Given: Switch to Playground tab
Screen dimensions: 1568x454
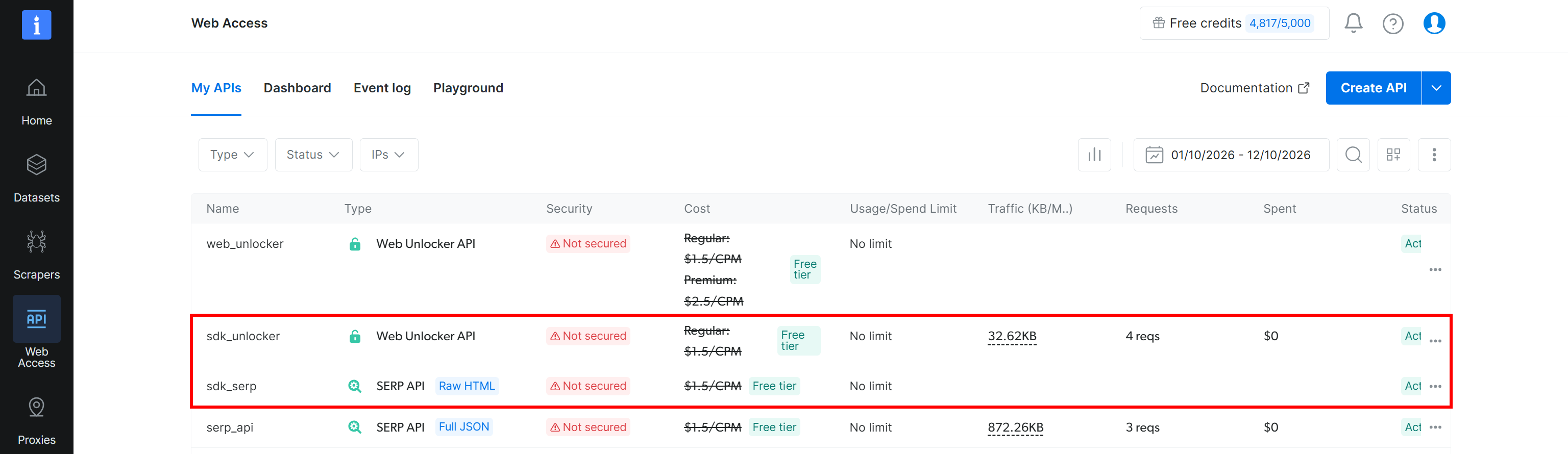Looking at the screenshot, I should [x=468, y=88].
